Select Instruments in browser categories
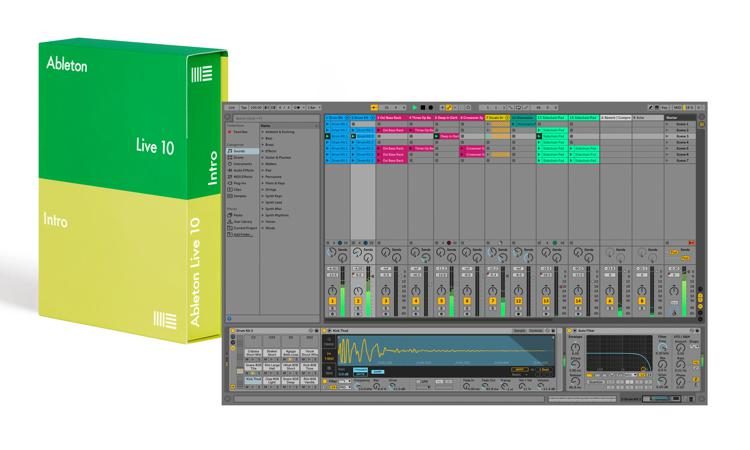 pos(243,164)
